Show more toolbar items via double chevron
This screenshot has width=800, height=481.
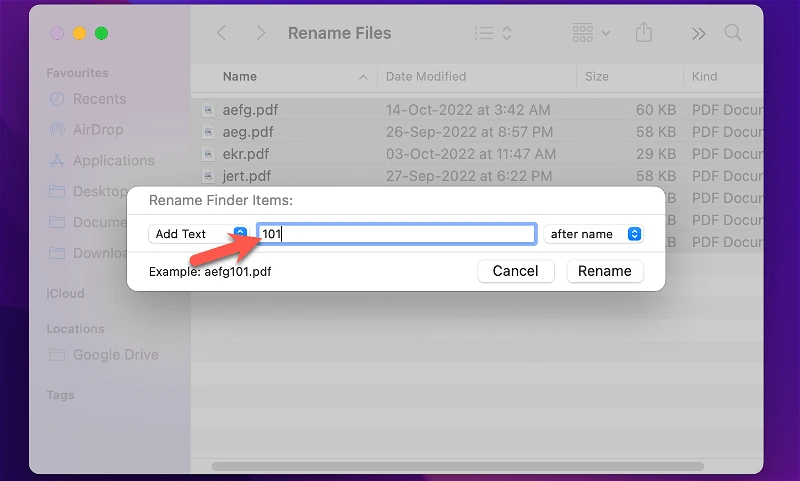[698, 34]
